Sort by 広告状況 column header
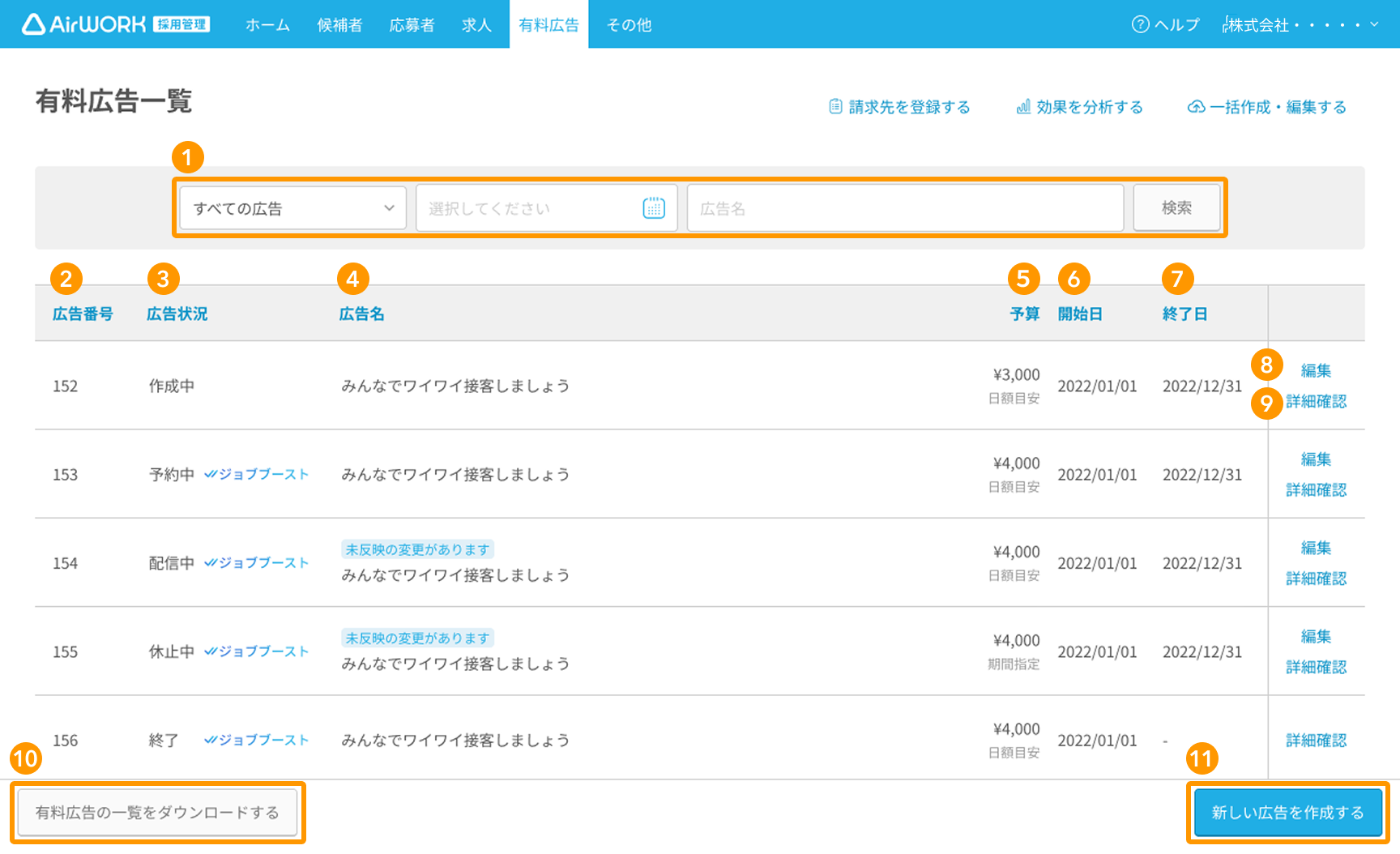1400x854 pixels. [x=177, y=314]
